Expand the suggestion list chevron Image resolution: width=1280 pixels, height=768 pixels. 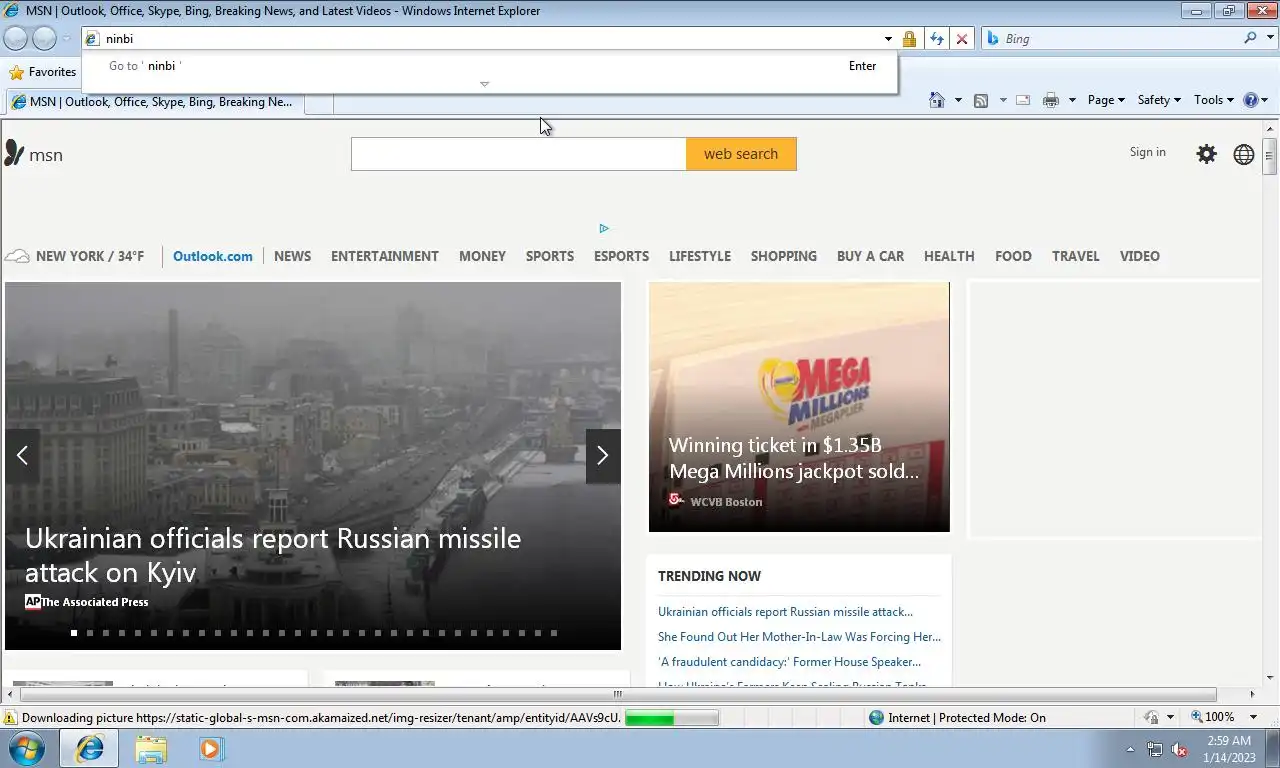coord(485,84)
